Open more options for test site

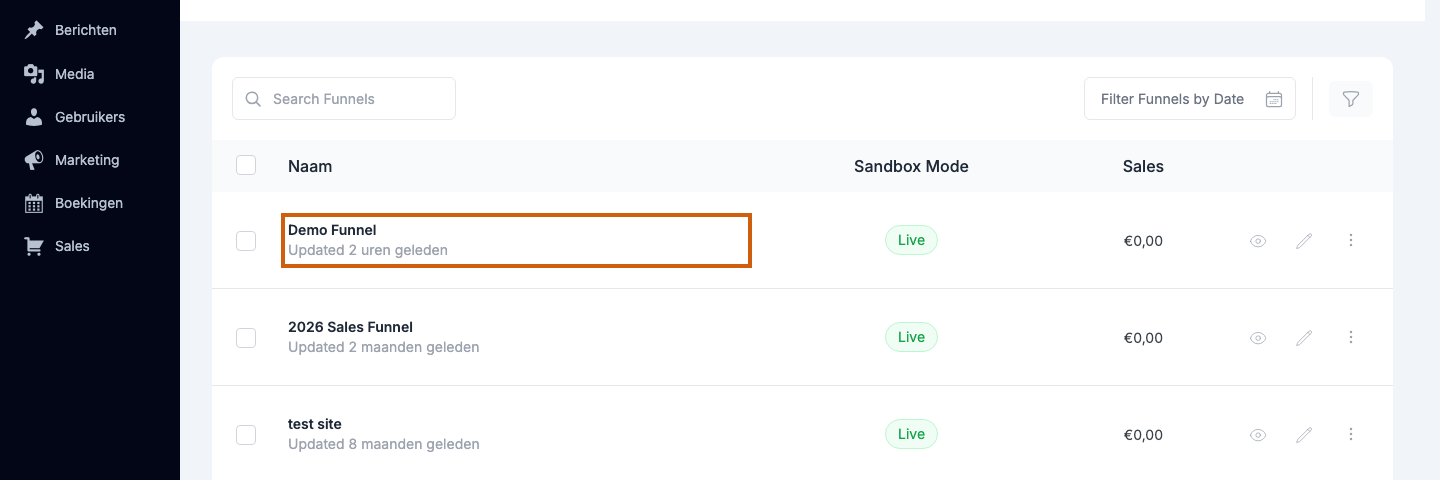(1351, 434)
